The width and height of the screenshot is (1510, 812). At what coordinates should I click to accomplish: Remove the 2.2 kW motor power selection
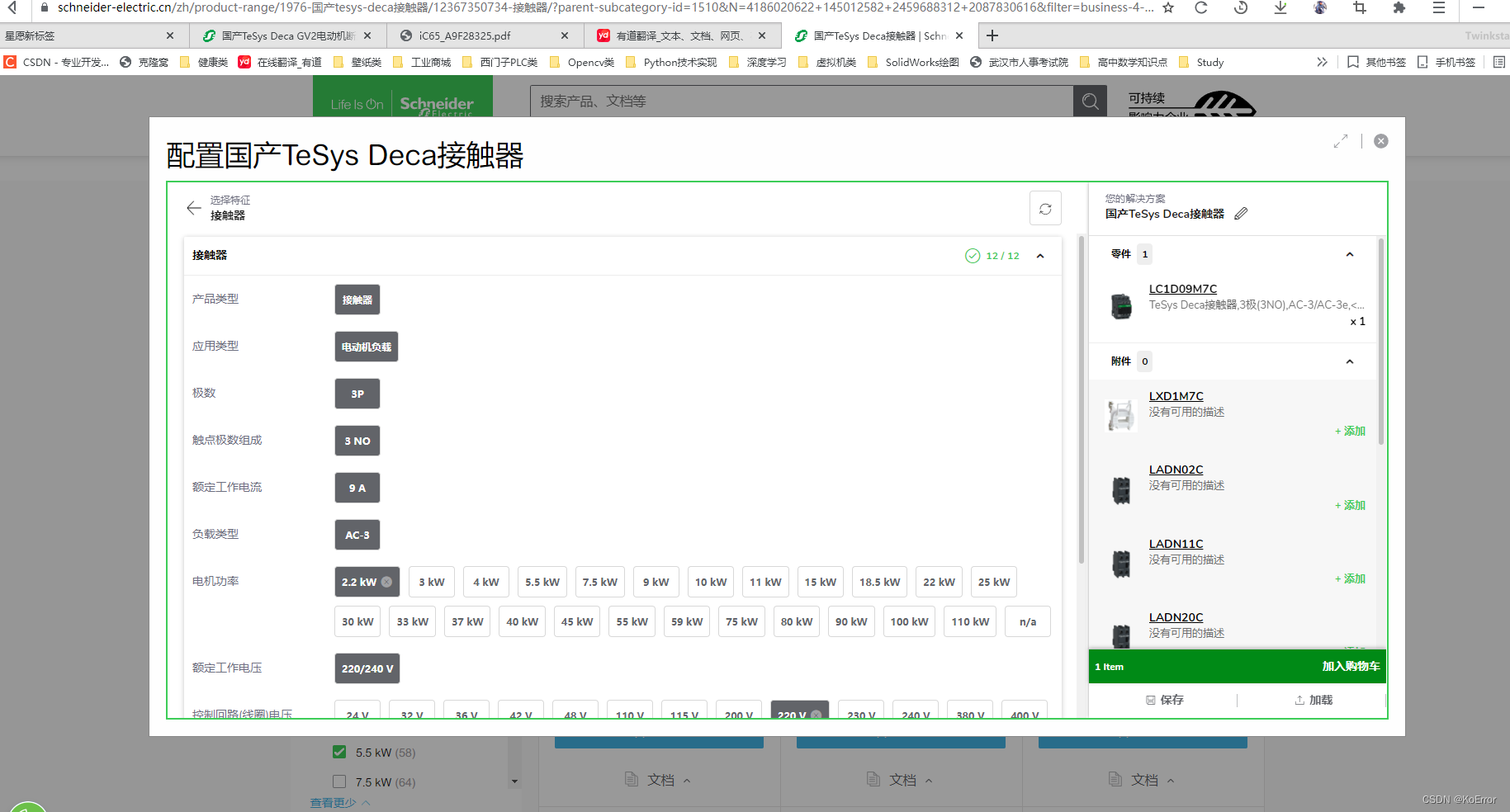tap(386, 582)
